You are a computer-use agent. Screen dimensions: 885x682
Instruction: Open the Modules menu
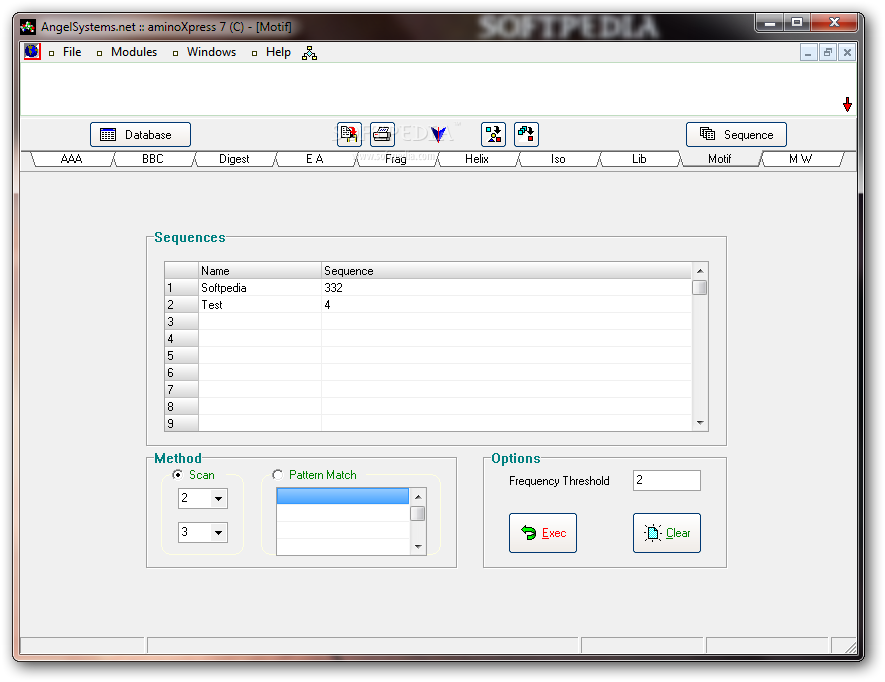tap(134, 52)
